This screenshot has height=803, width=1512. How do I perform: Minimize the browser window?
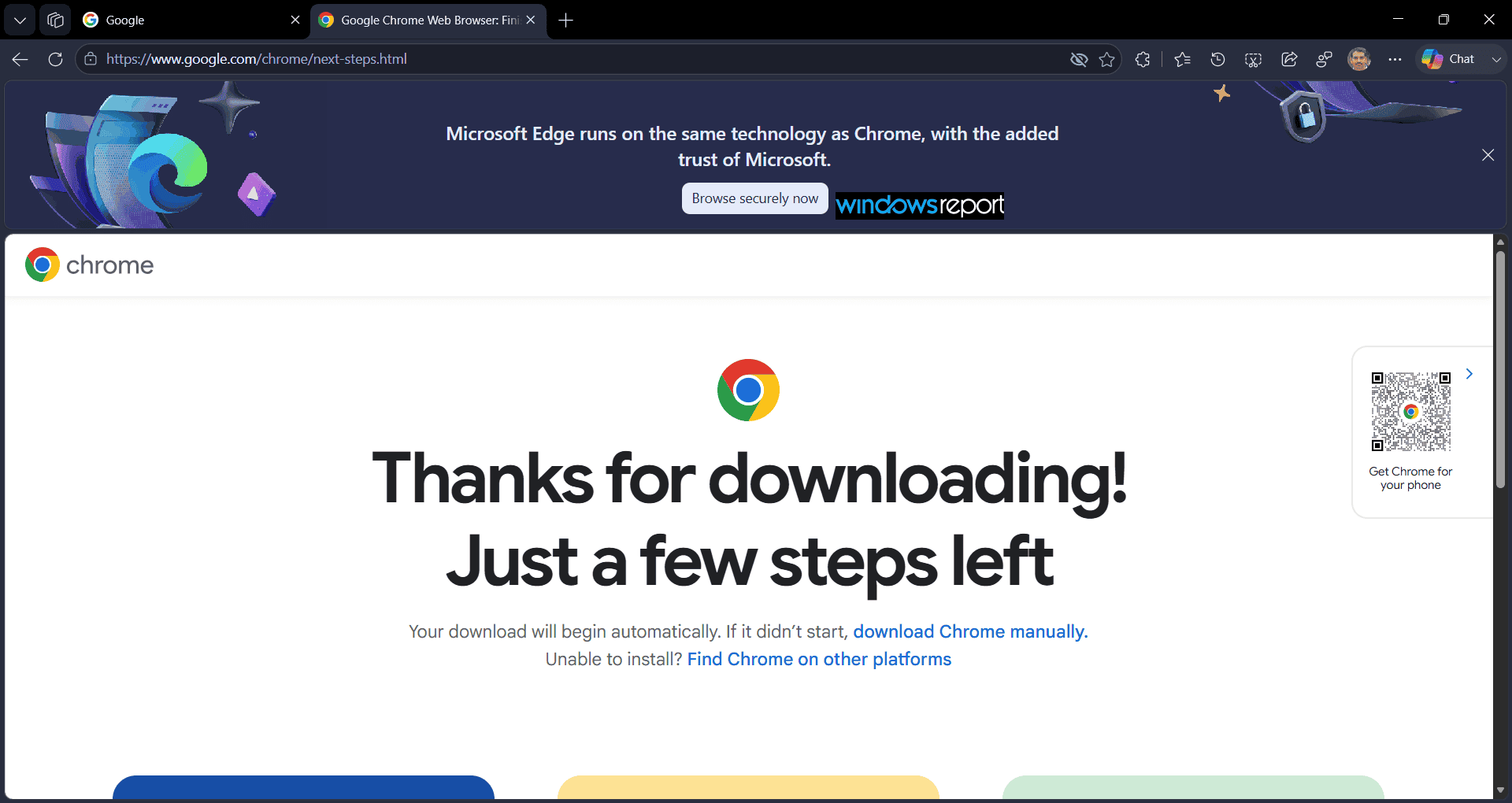(1398, 20)
